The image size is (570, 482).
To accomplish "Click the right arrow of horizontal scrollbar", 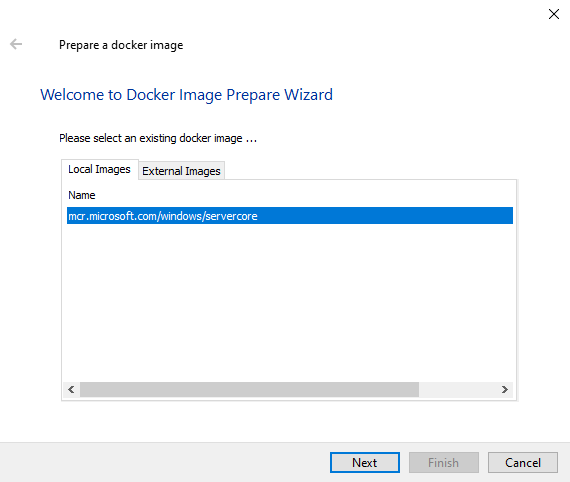I will 505,390.
